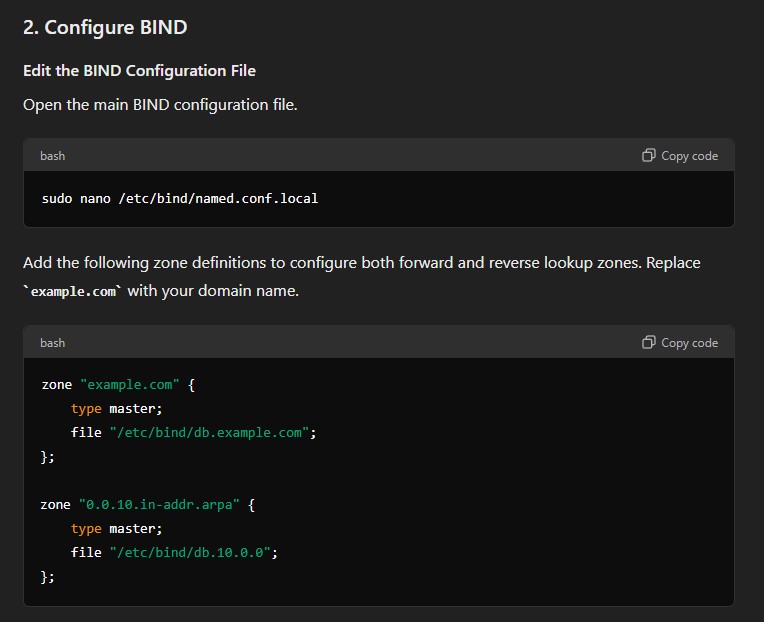Click the "Add the following zone definitions" paragraph text

pos(362,277)
